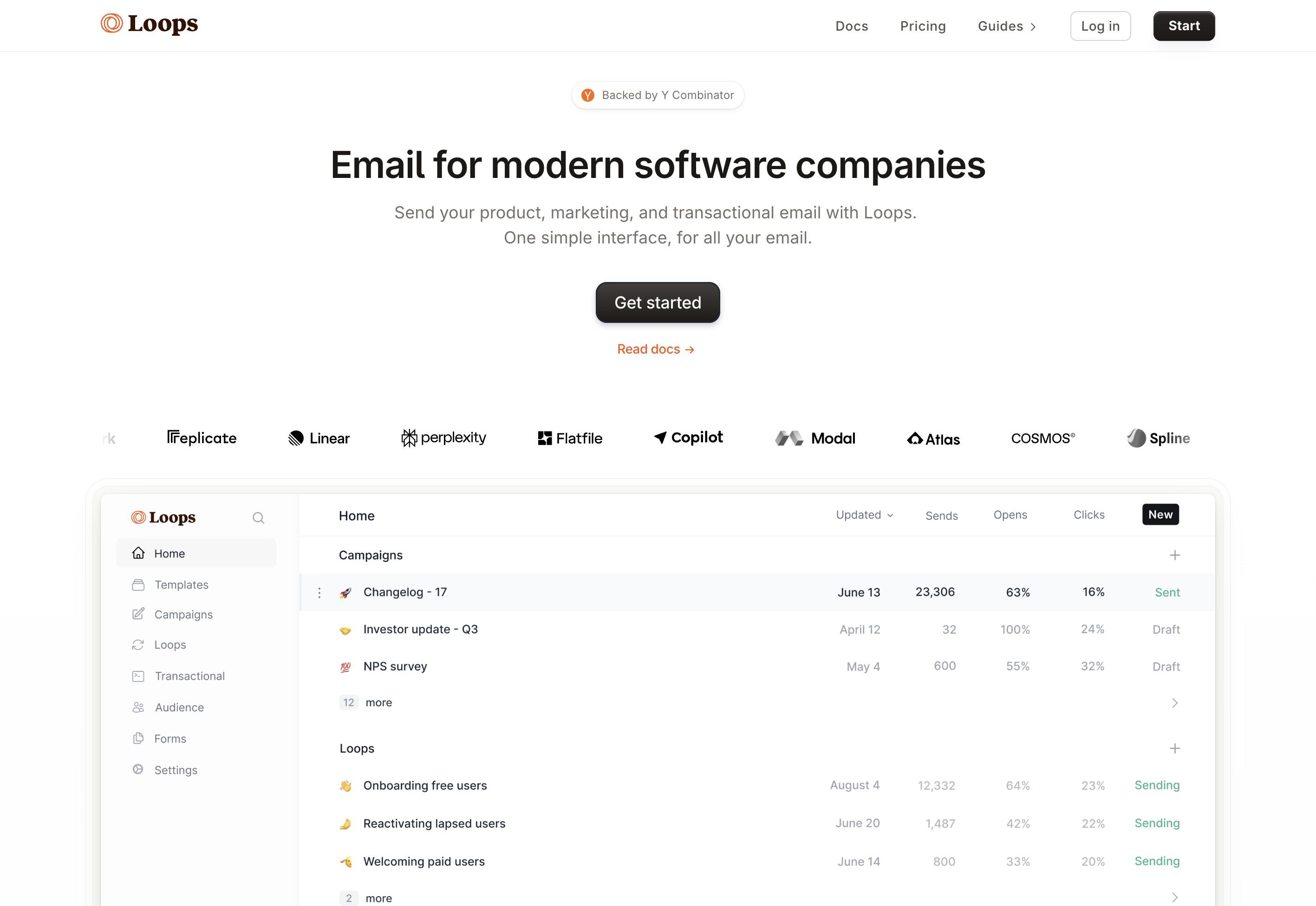The height and width of the screenshot is (906, 1316).
Task: Click the COSMOS logo
Action: click(1042, 438)
